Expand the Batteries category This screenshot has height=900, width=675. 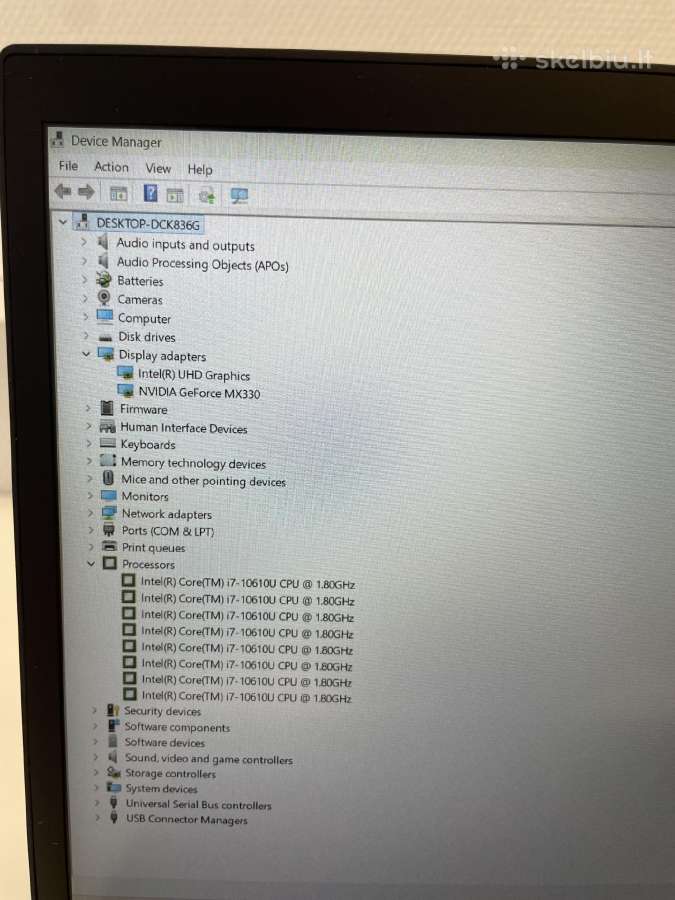coord(84,280)
